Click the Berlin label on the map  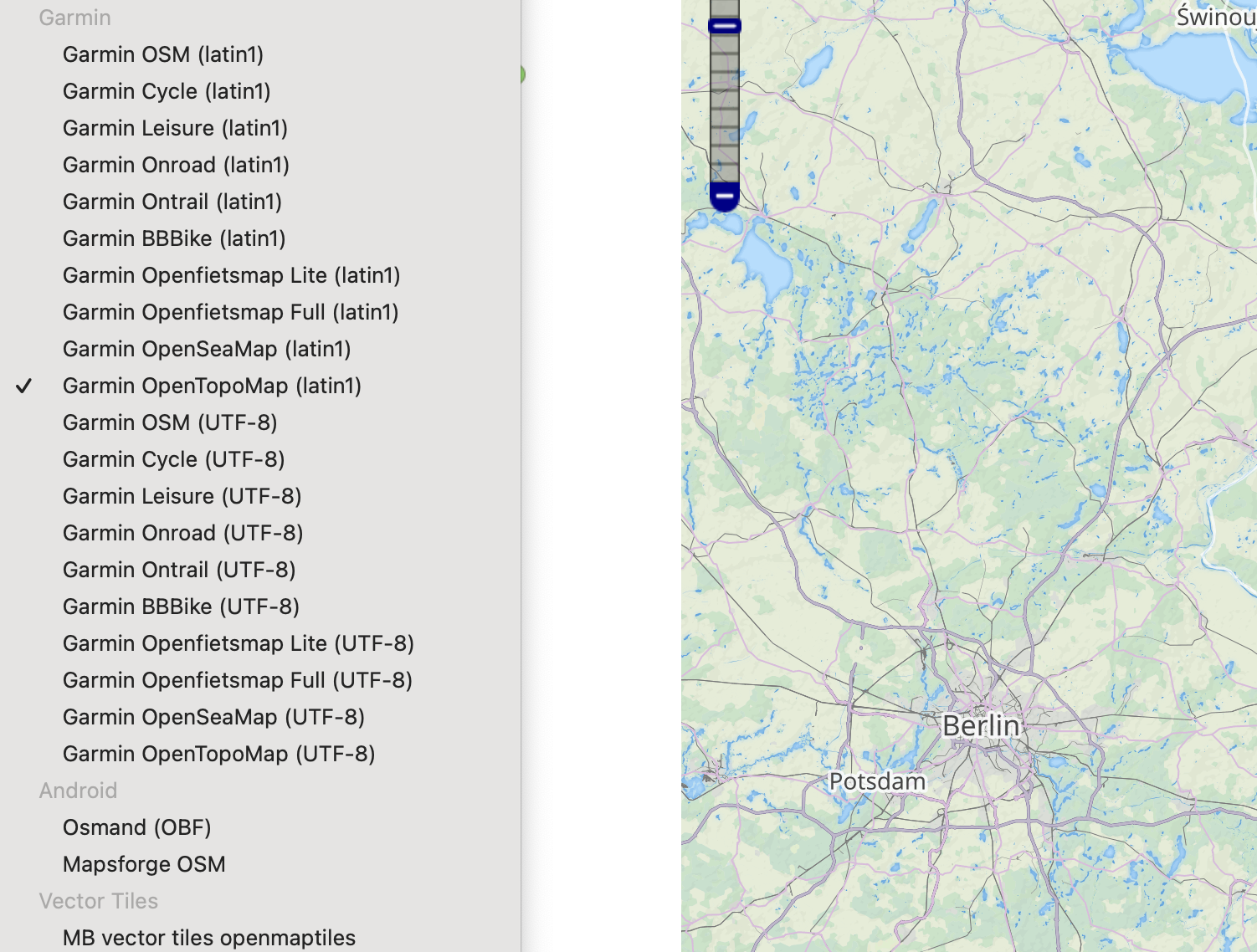click(x=981, y=725)
